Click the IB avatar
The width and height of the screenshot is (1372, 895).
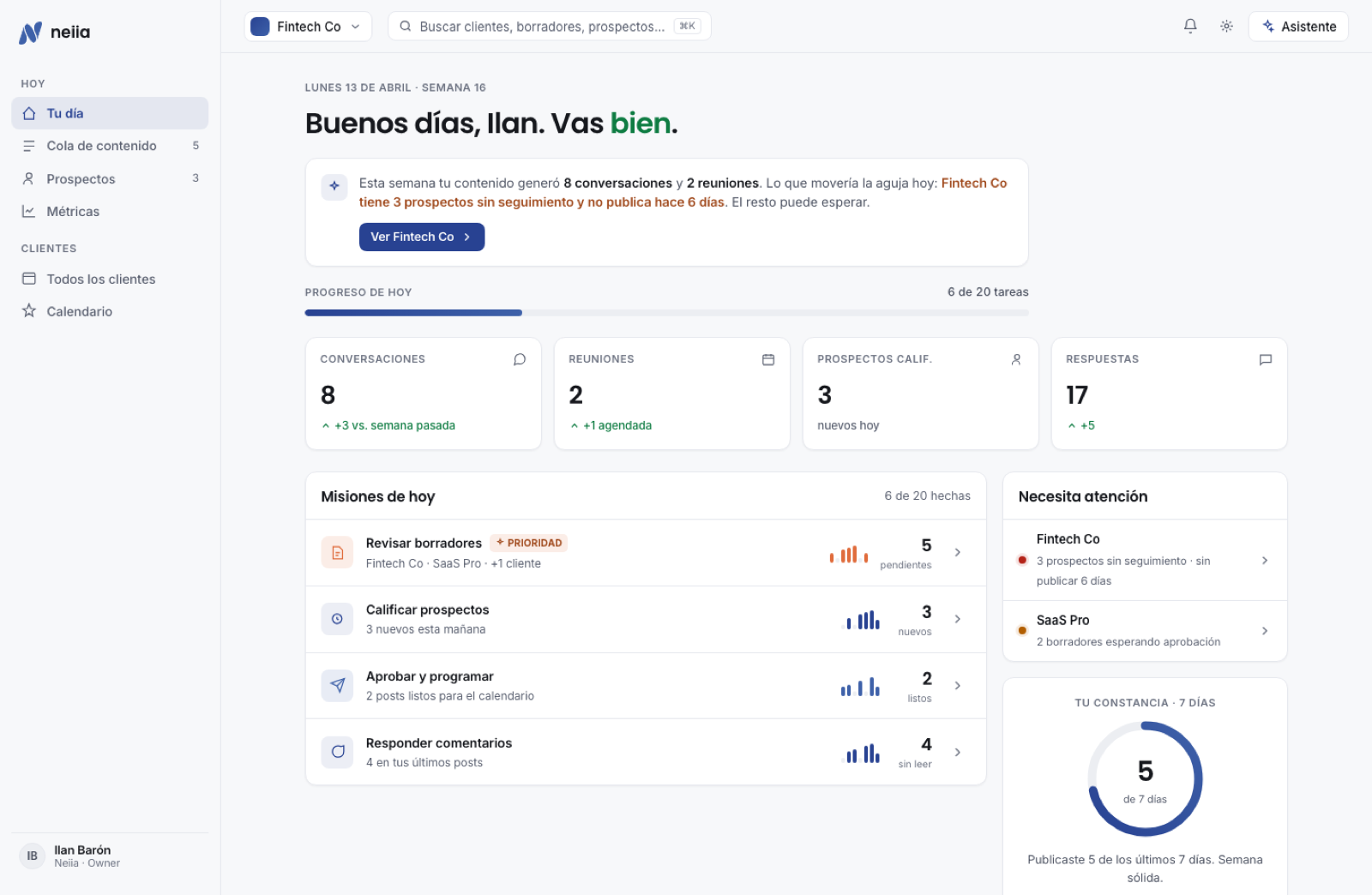33,856
